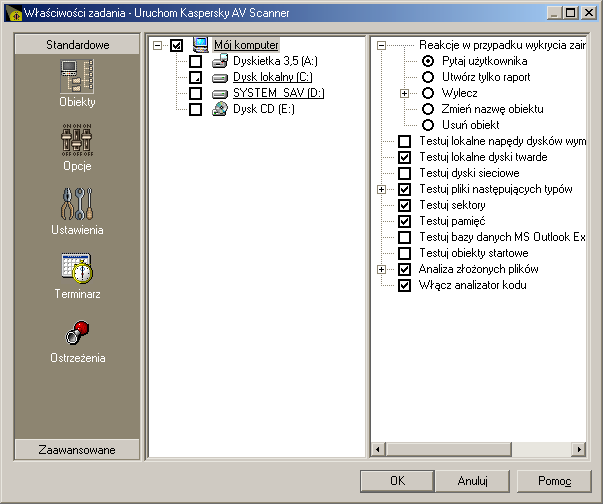Select the Dysk CD (E:) label

coord(264,109)
